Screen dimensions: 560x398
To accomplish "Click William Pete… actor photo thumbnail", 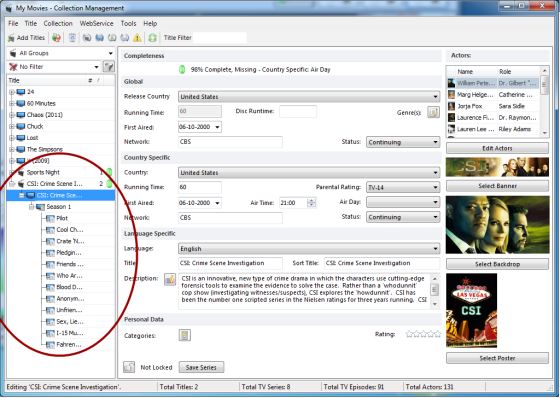I will 451,83.
